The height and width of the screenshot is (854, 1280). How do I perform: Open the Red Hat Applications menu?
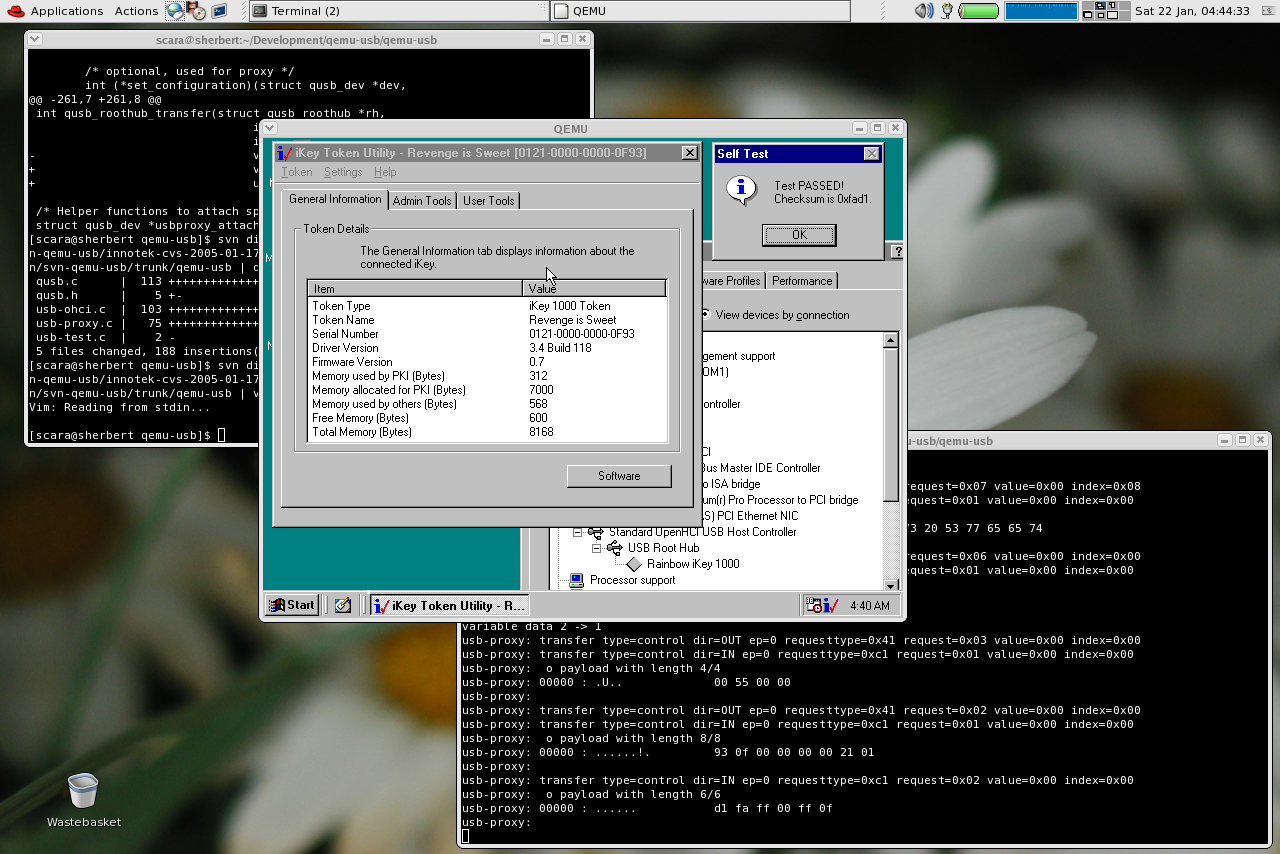(x=55, y=11)
